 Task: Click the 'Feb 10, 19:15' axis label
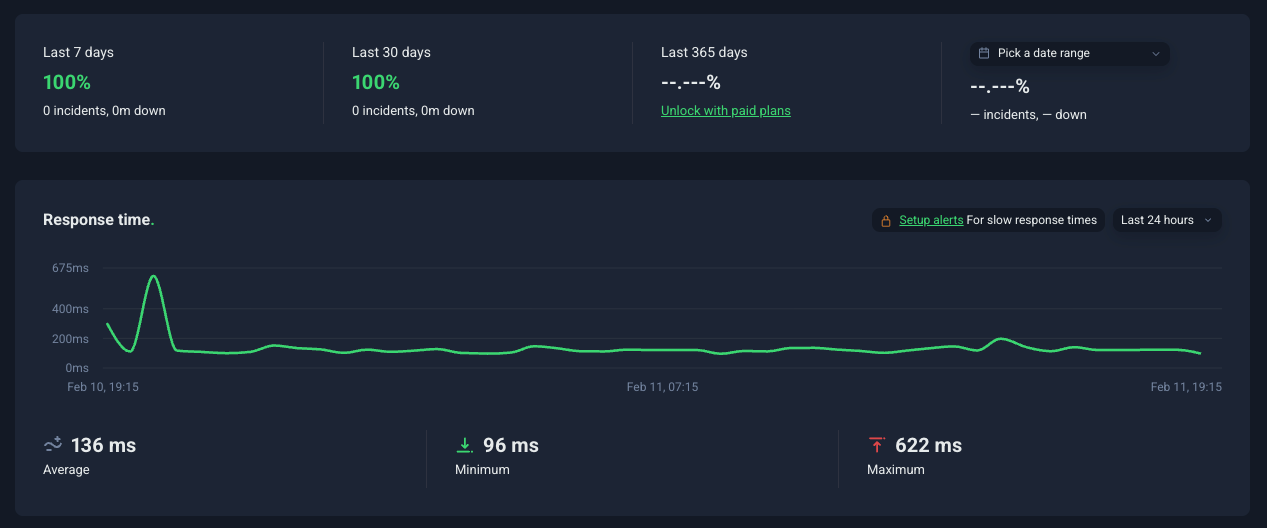[x=103, y=386]
